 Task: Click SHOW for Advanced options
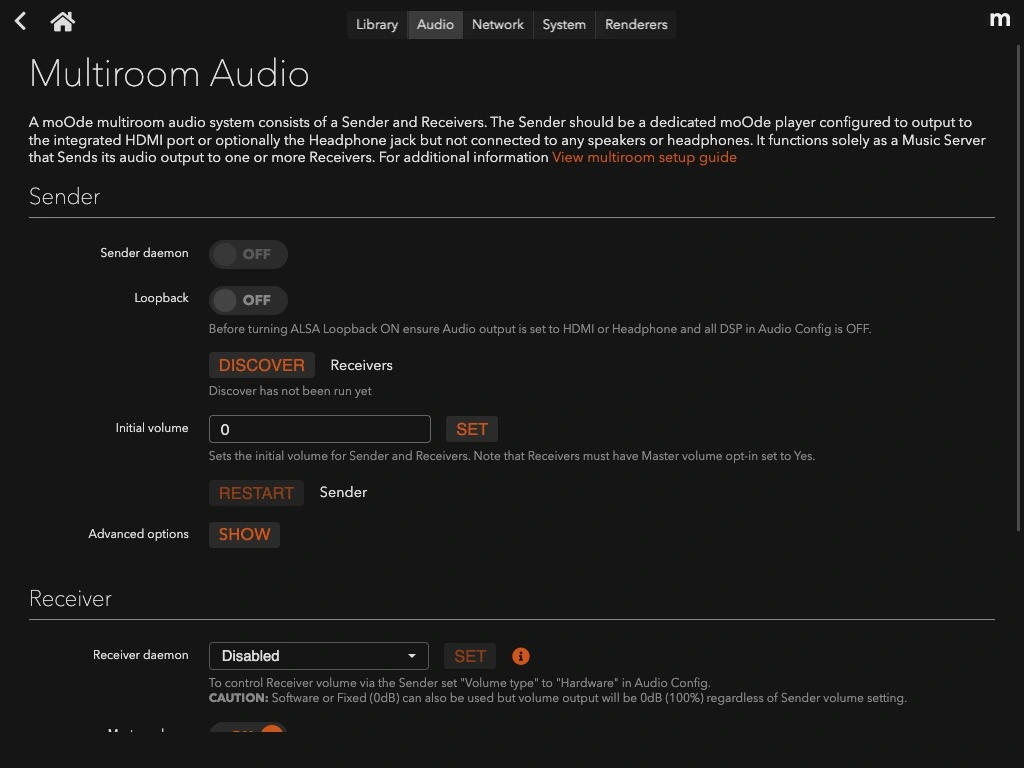244,534
